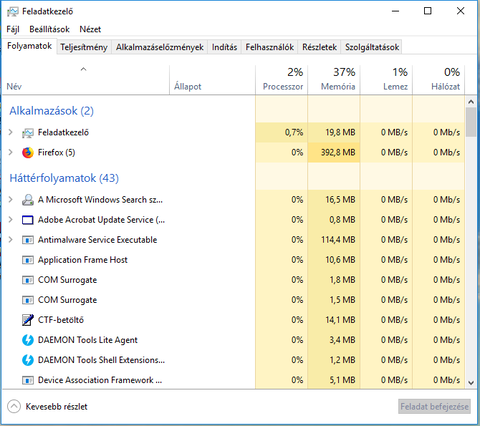
Task: Sort by the Lemez column header
Action: pos(386,80)
